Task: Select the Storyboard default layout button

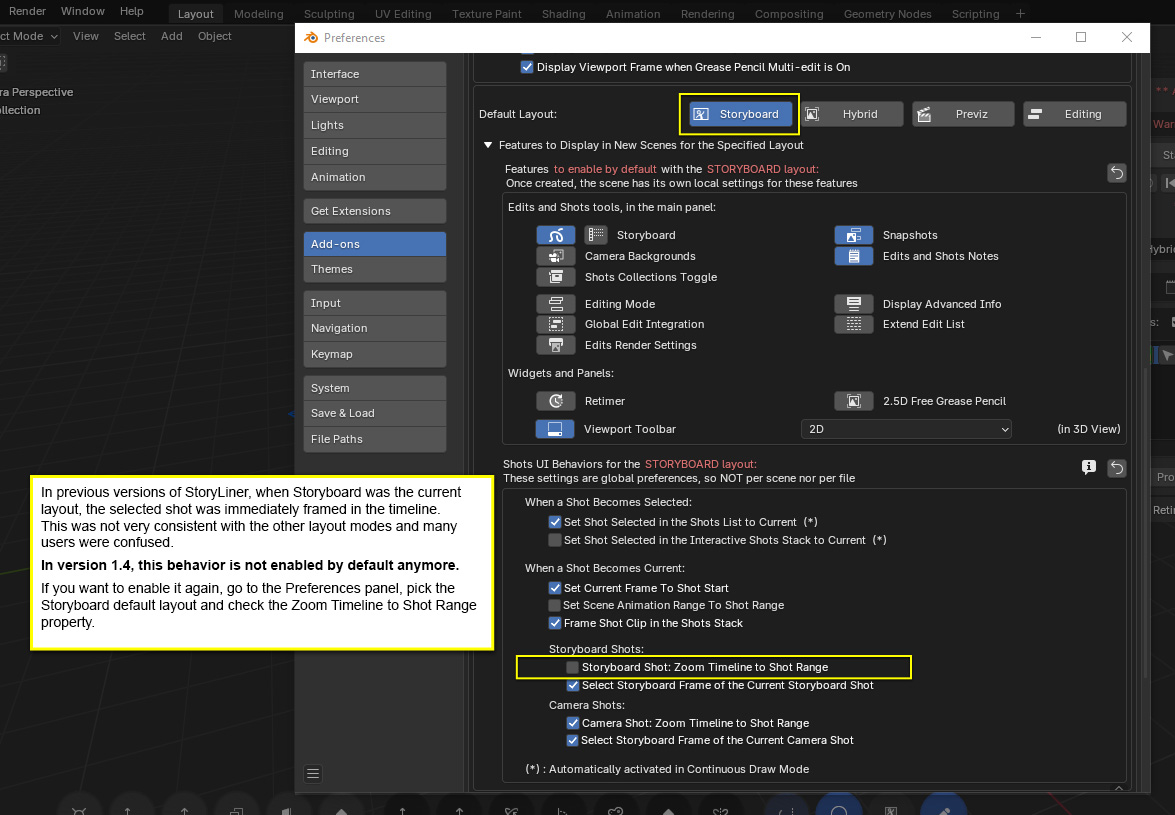Action: pos(740,114)
